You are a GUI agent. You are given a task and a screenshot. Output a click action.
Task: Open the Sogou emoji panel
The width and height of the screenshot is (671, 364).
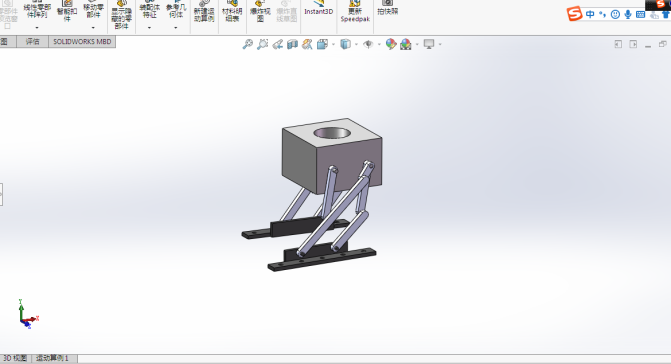615,14
